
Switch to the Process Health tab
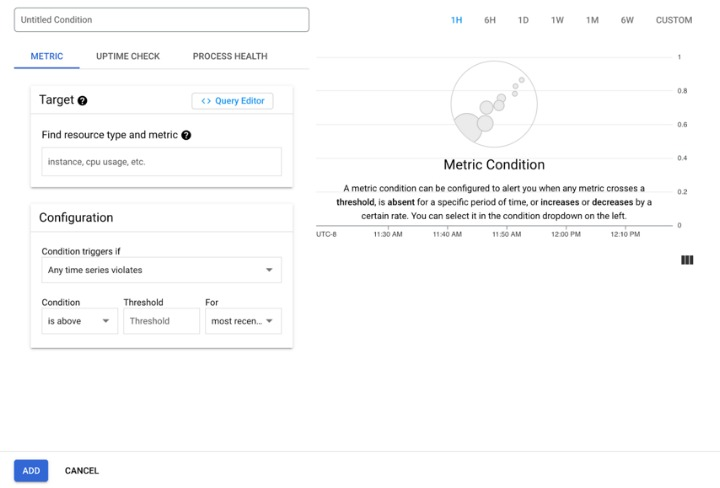pyautogui.click(x=230, y=56)
